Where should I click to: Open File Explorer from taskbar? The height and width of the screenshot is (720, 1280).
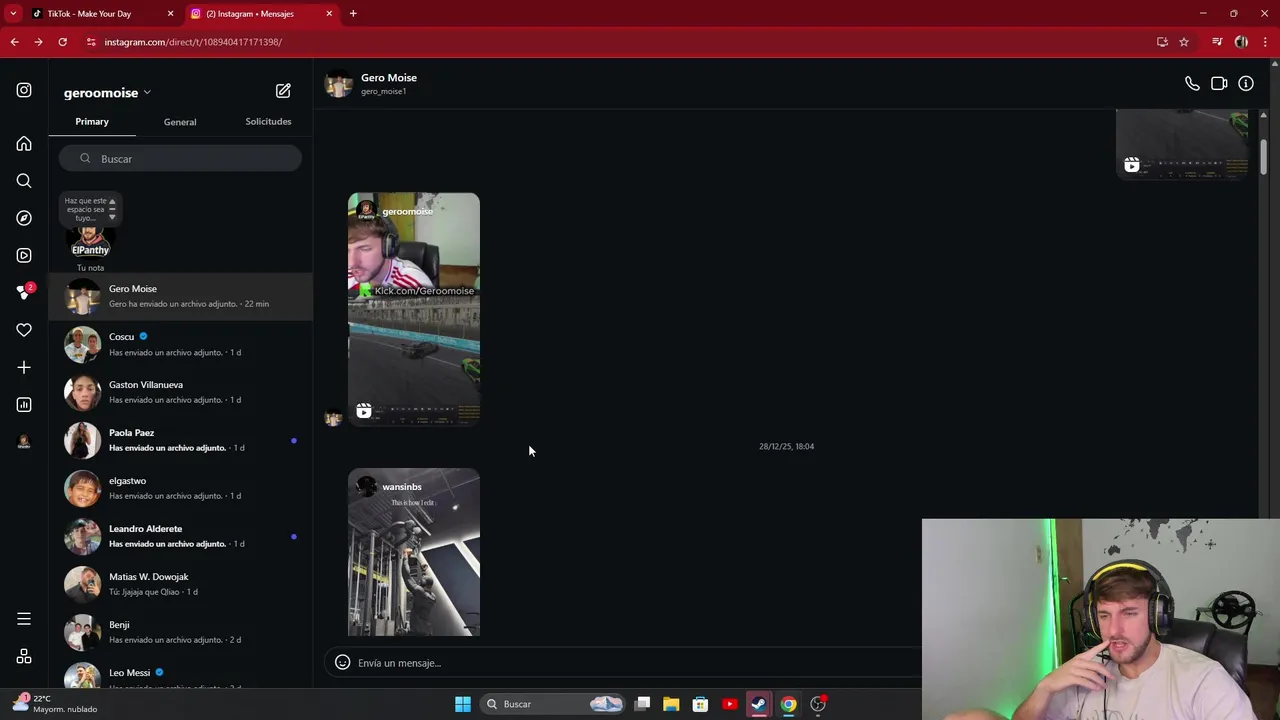coord(671,704)
